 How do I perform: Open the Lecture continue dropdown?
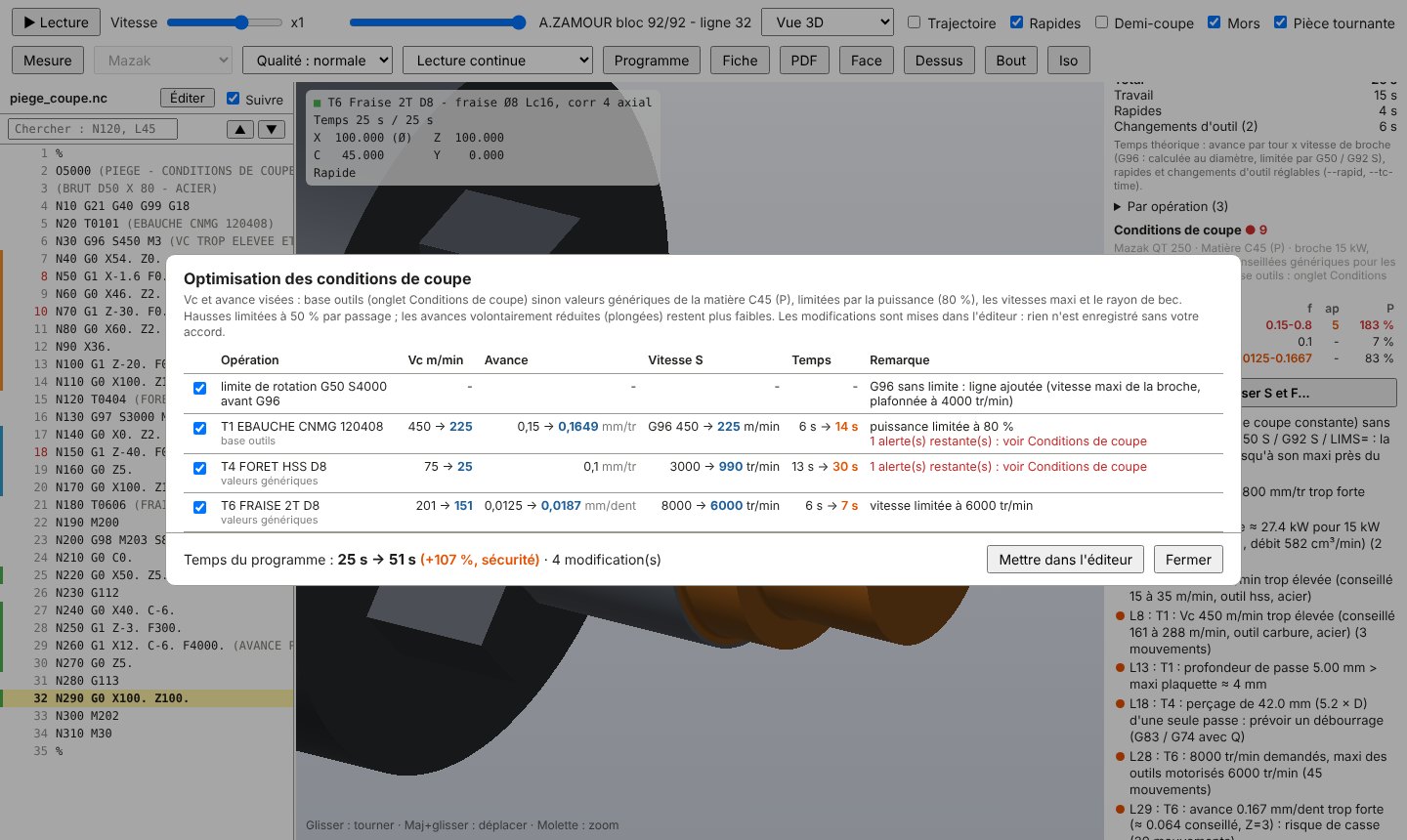pyautogui.click(x=497, y=60)
